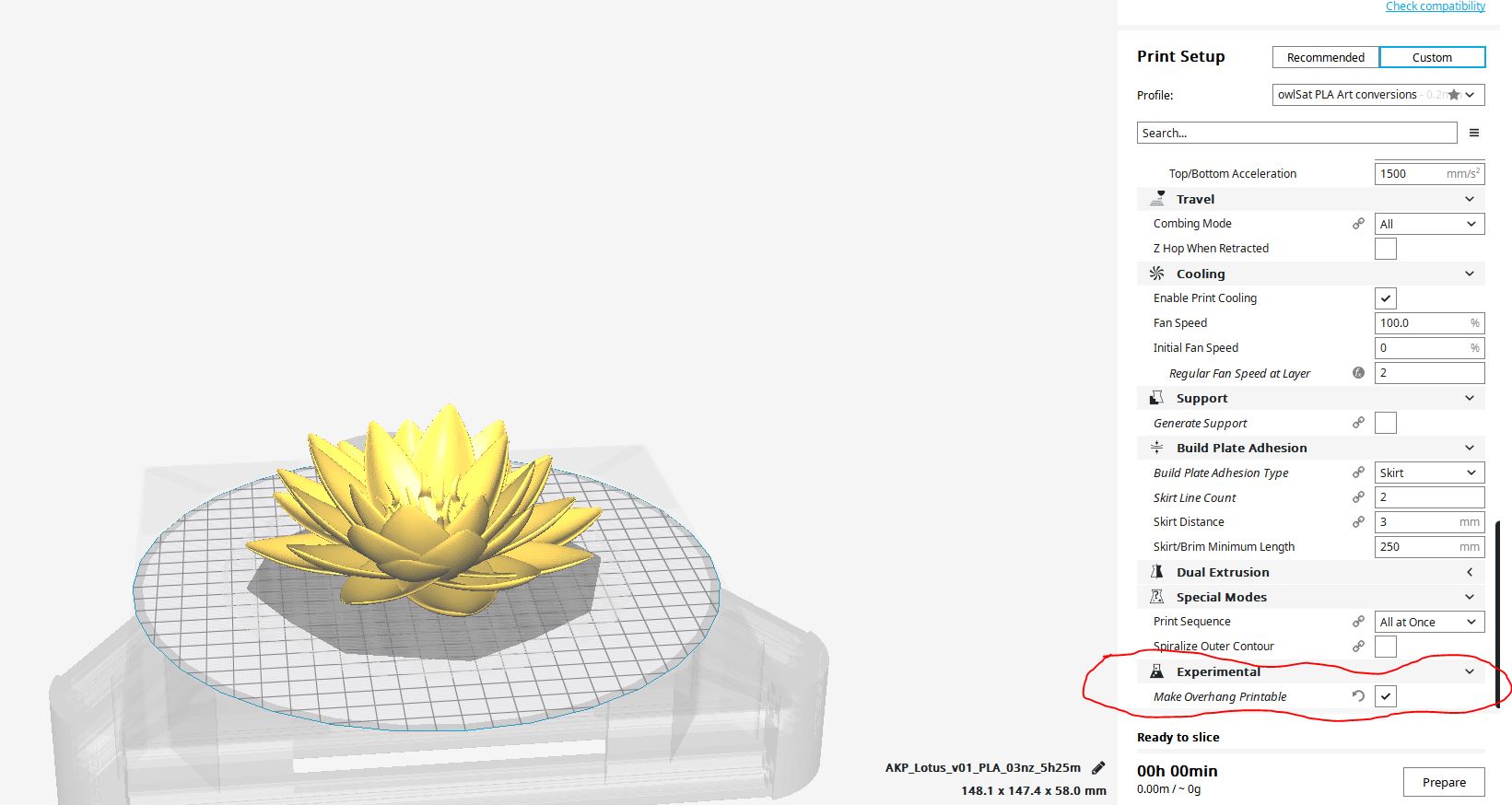Click the link icon beside Skirt Distance
Screen dimensions: 1512x805
tap(1358, 522)
